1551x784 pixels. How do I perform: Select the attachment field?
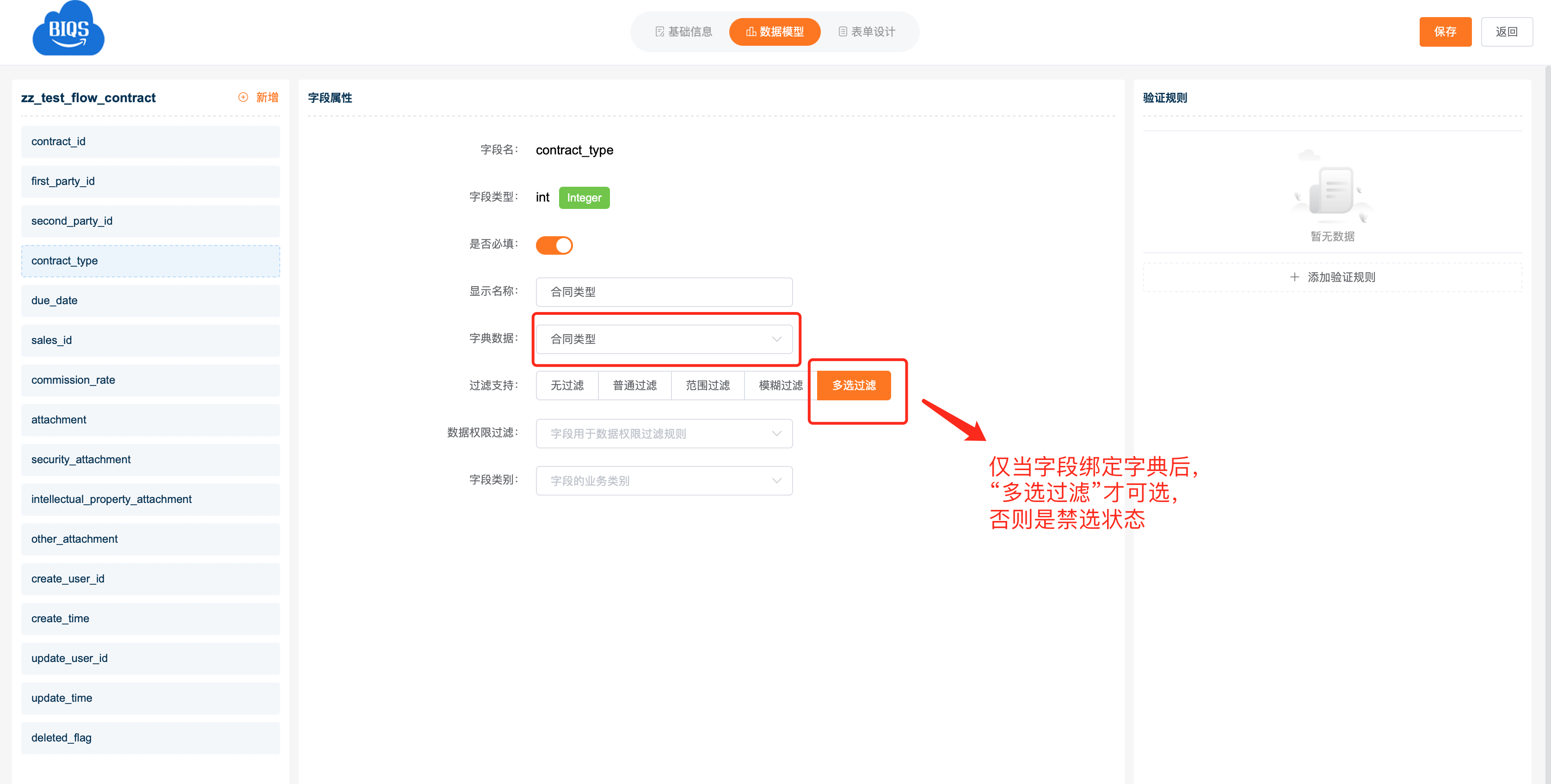(151, 419)
